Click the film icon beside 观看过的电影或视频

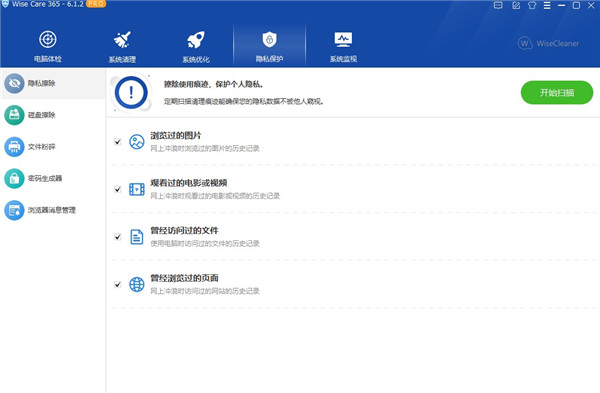click(137, 189)
